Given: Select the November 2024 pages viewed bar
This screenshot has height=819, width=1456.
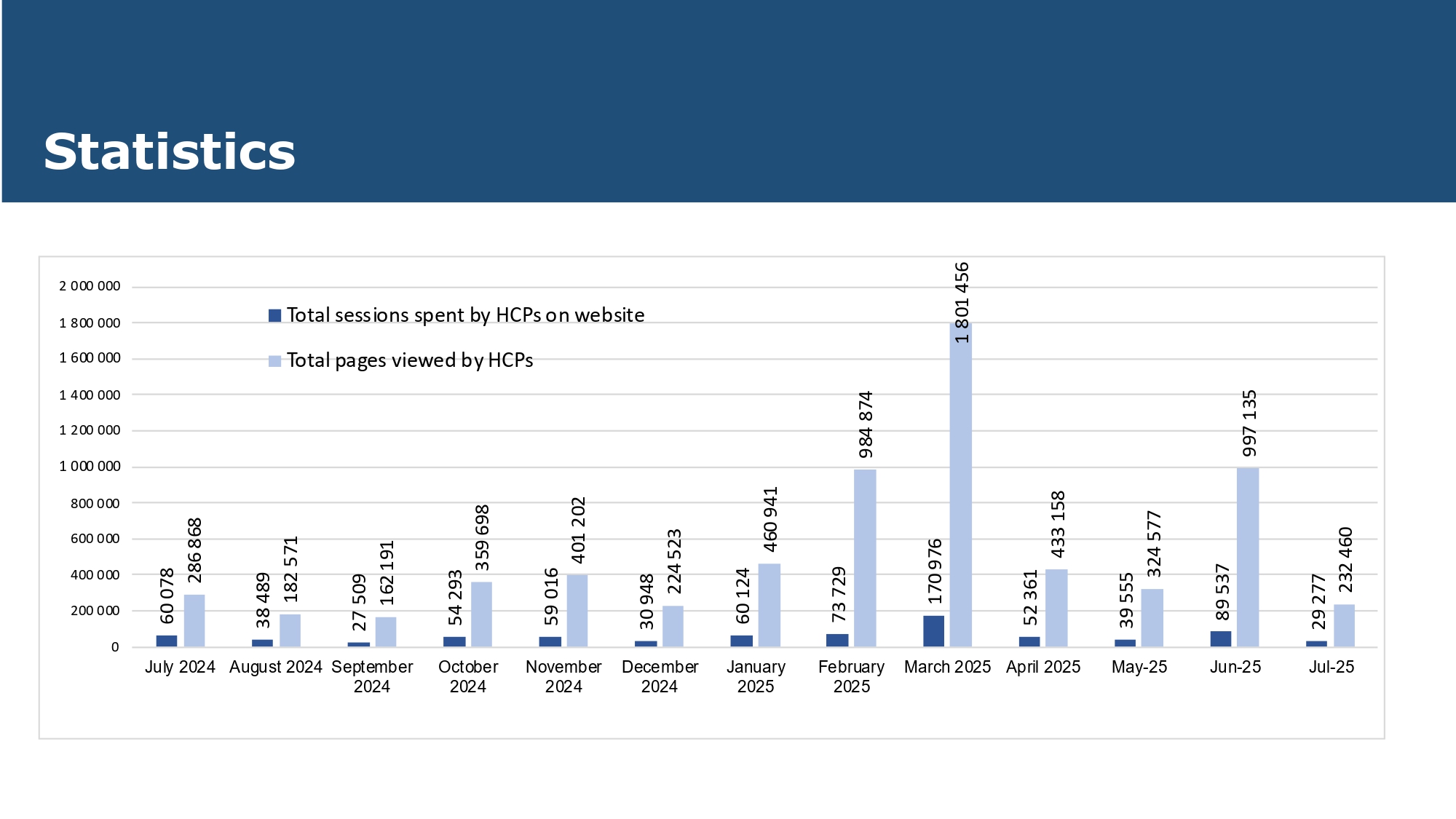Looking at the screenshot, I should [577, 611].
